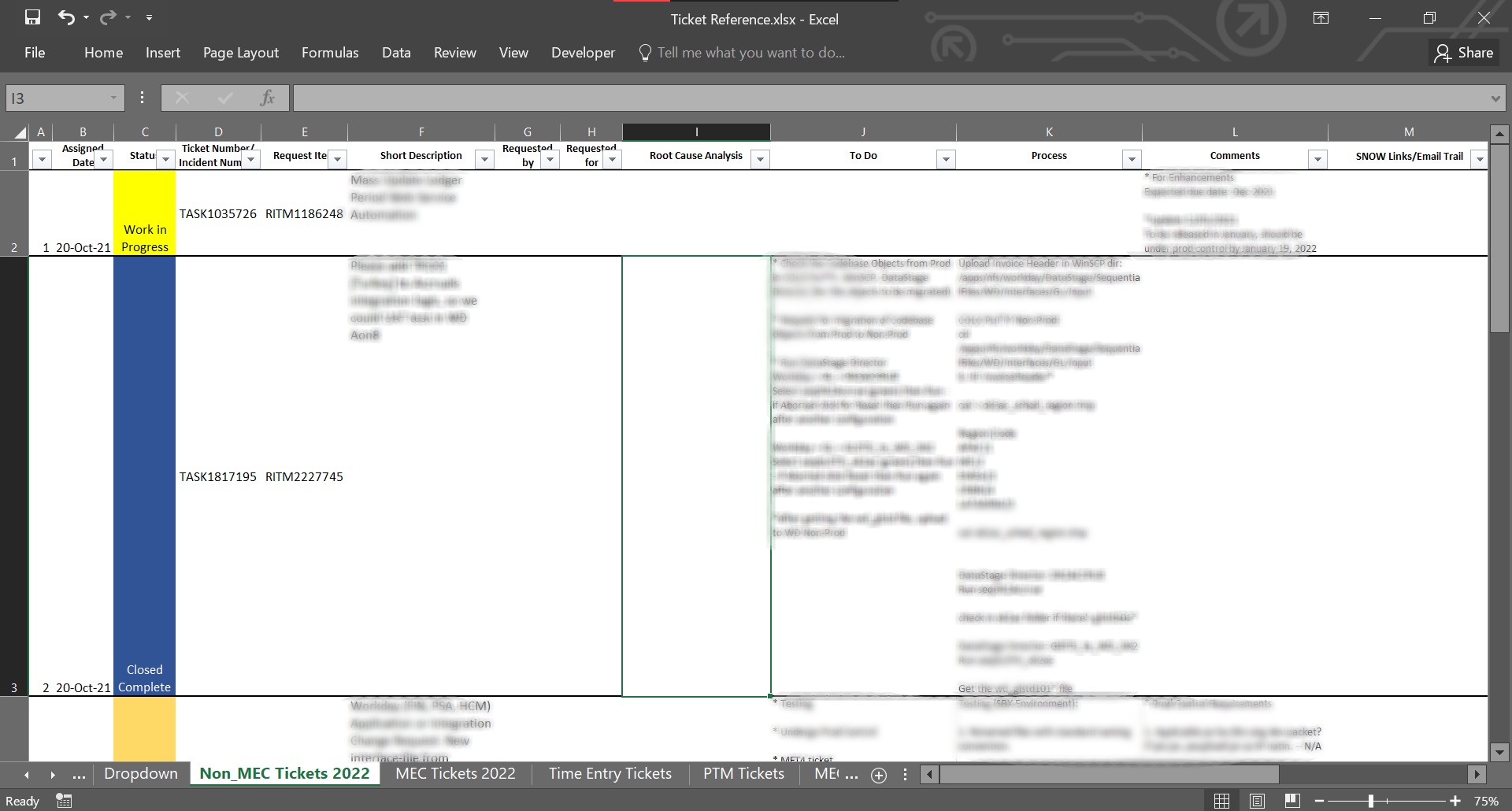This screenshot has height=811, width=1512.
Task: Open the Review tab
Action: tap(454, 53)
